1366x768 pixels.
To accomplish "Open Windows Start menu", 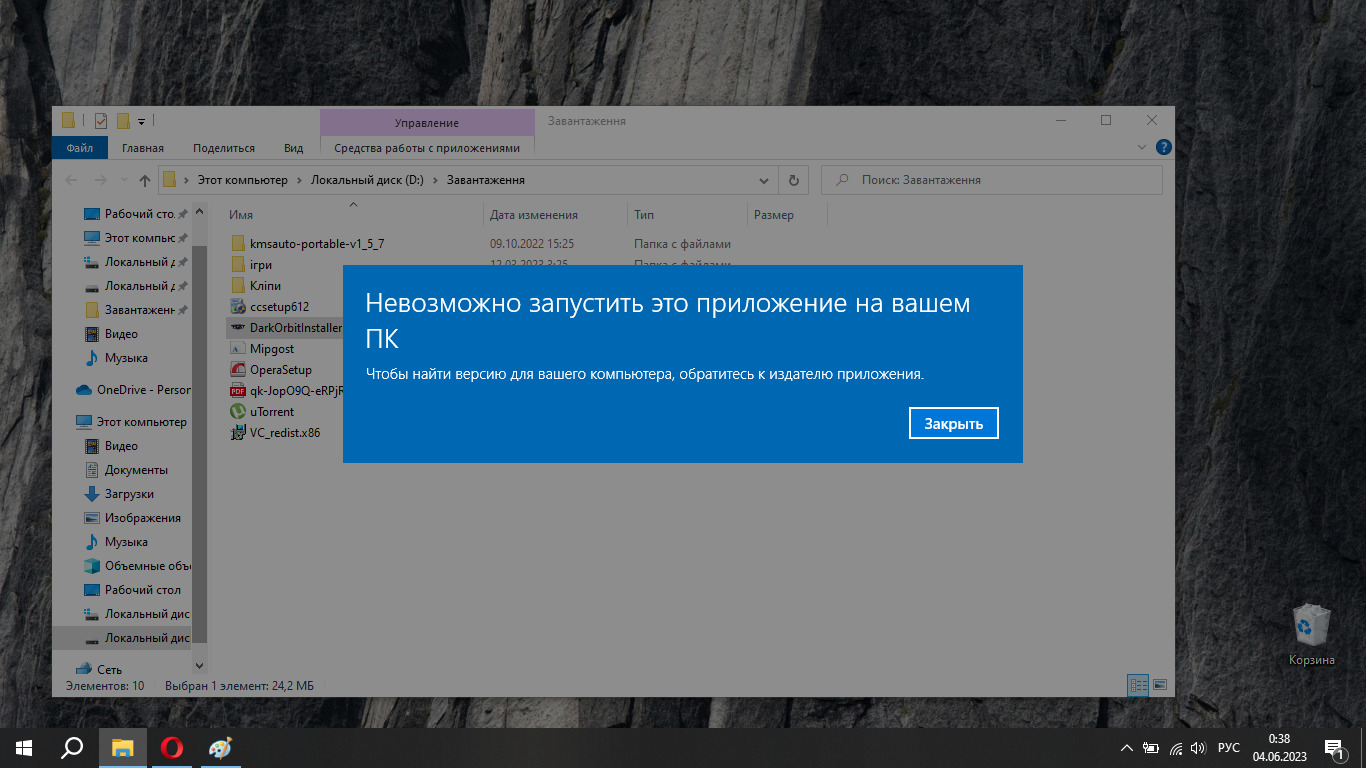I will click(24, 747).
